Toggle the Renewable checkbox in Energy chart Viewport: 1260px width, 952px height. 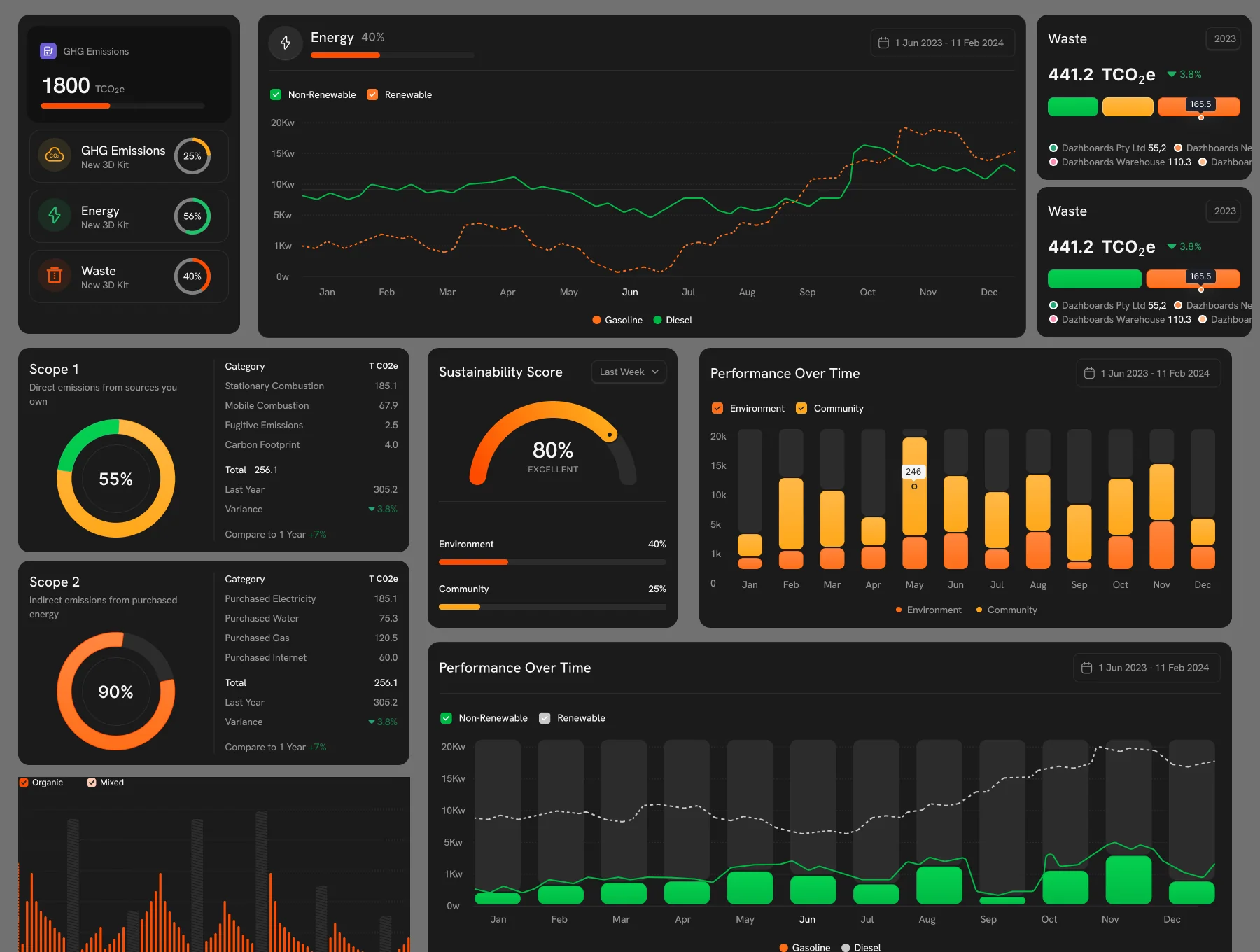point(372,94)
